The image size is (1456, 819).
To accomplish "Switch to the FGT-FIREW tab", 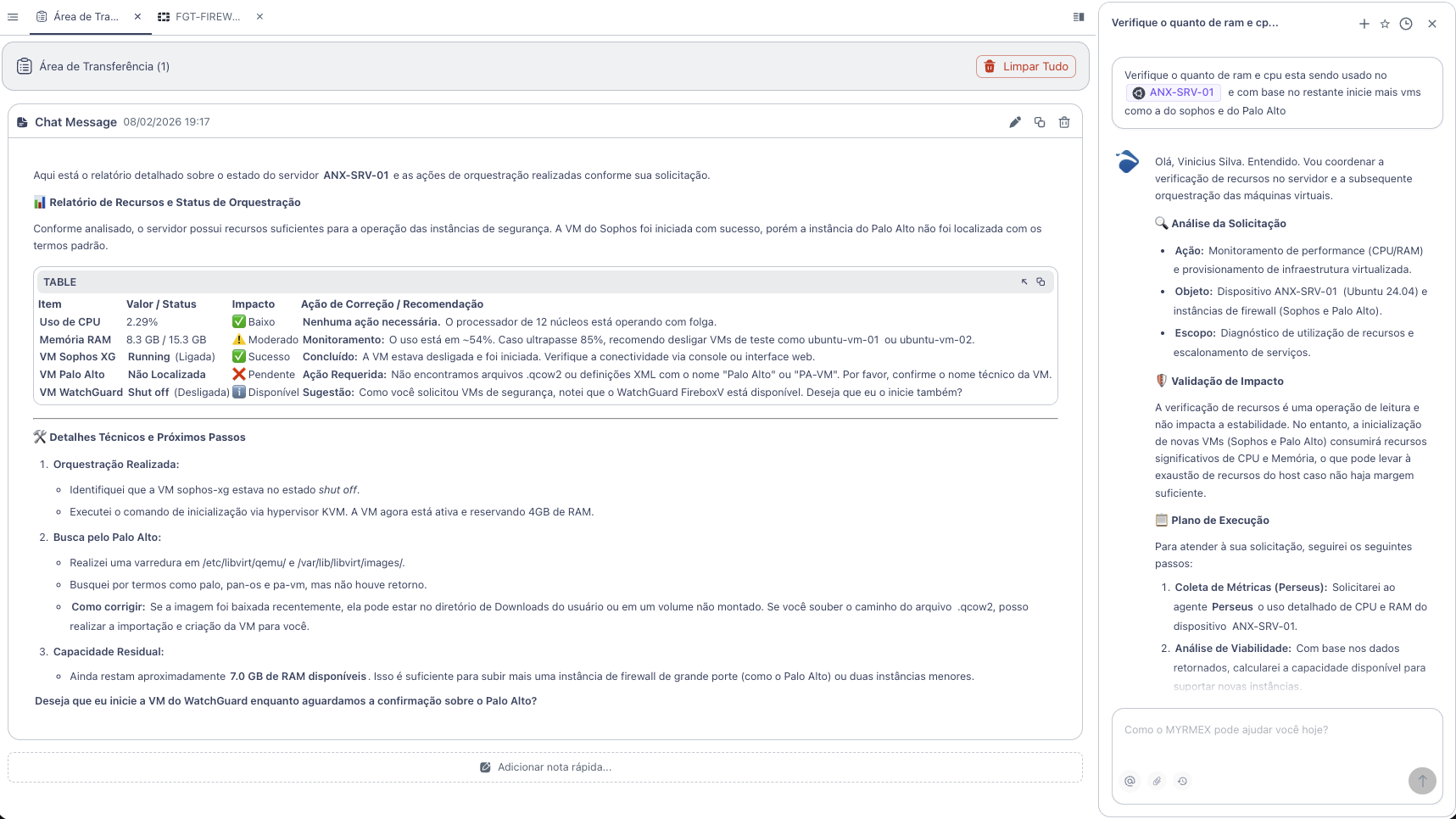I will [206, 16].
